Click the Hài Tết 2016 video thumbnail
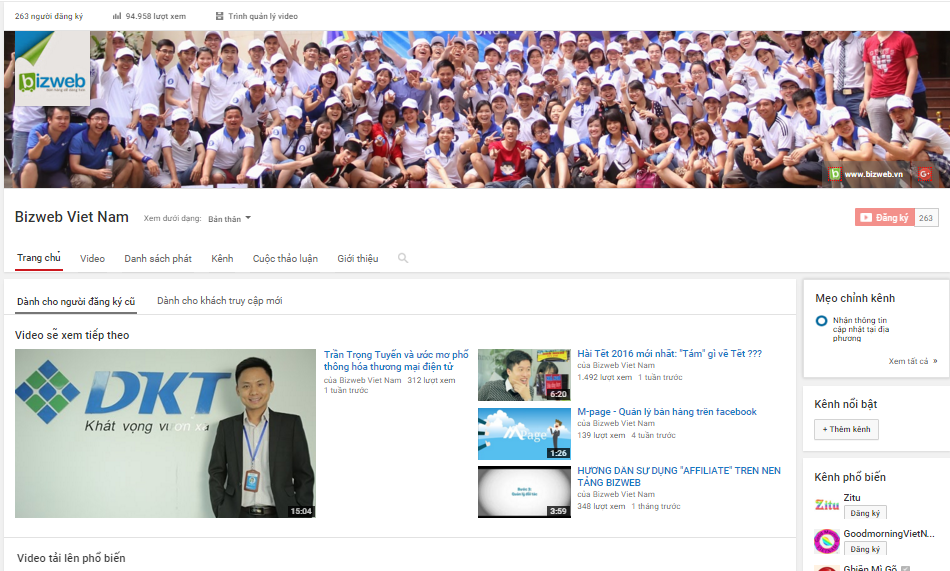This screenshot has height=571, width=950. tap(524, 375)
